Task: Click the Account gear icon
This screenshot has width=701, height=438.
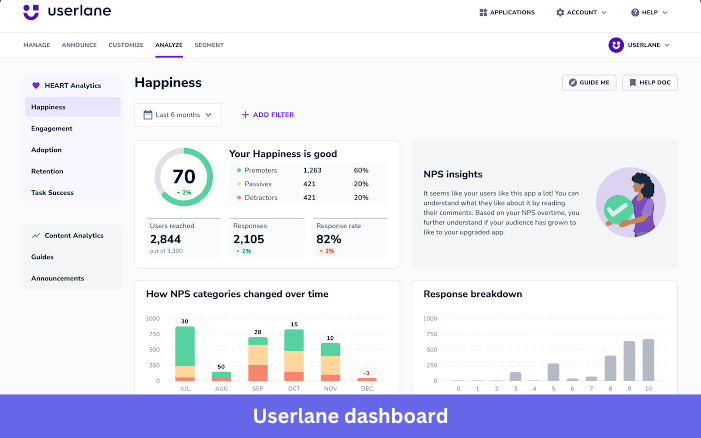Action: pos(560,13)
